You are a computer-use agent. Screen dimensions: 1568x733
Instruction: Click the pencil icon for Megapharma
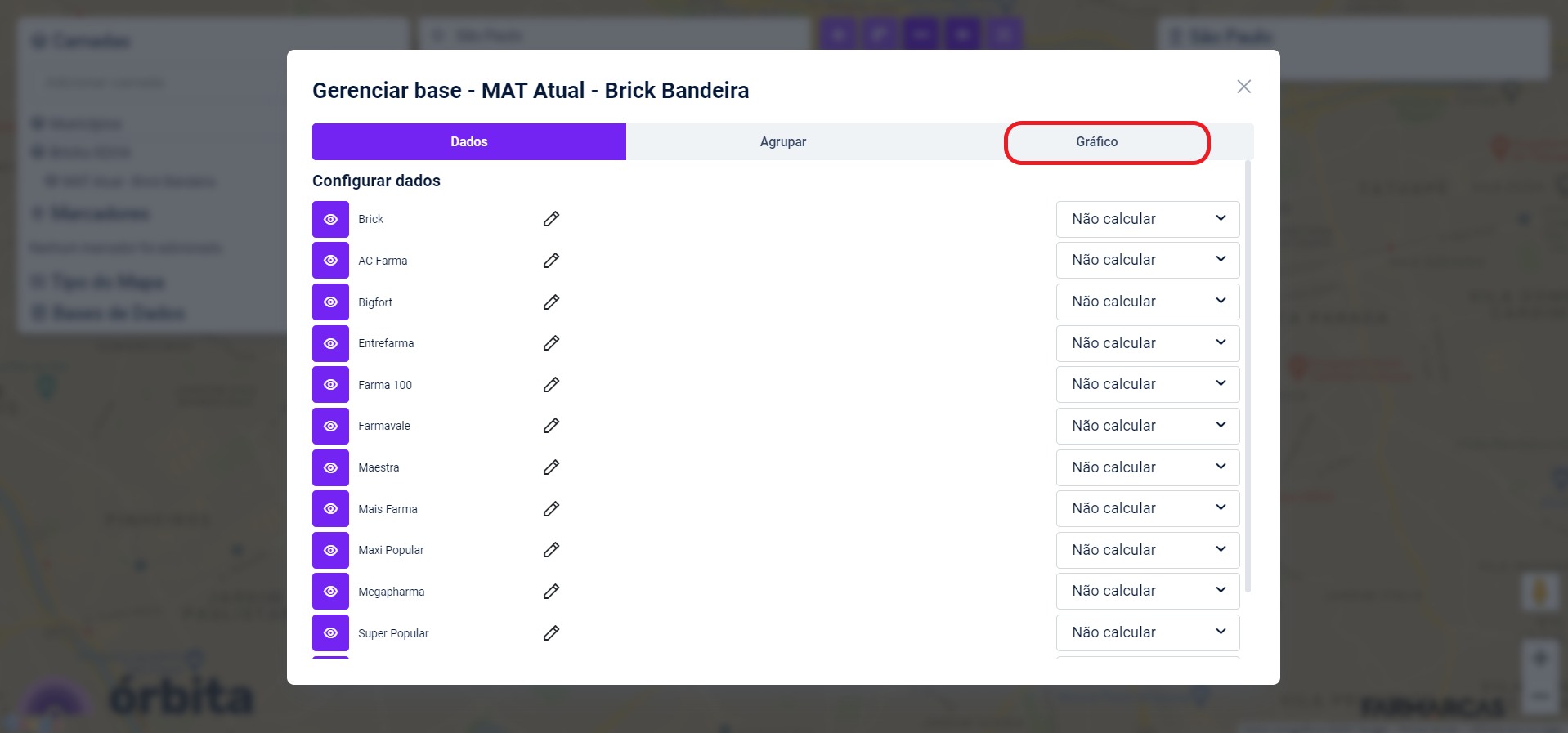551,592
